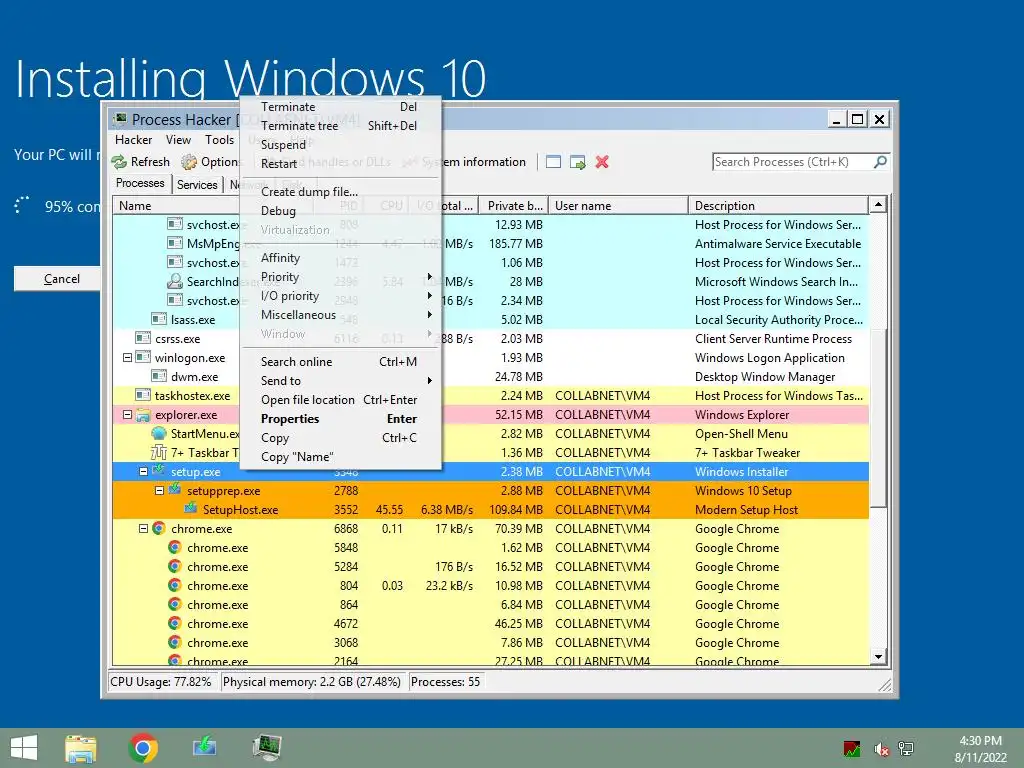1024x768 pixels.
Task: Choose Search online menu entry
Action: click(x=340, y=362)
